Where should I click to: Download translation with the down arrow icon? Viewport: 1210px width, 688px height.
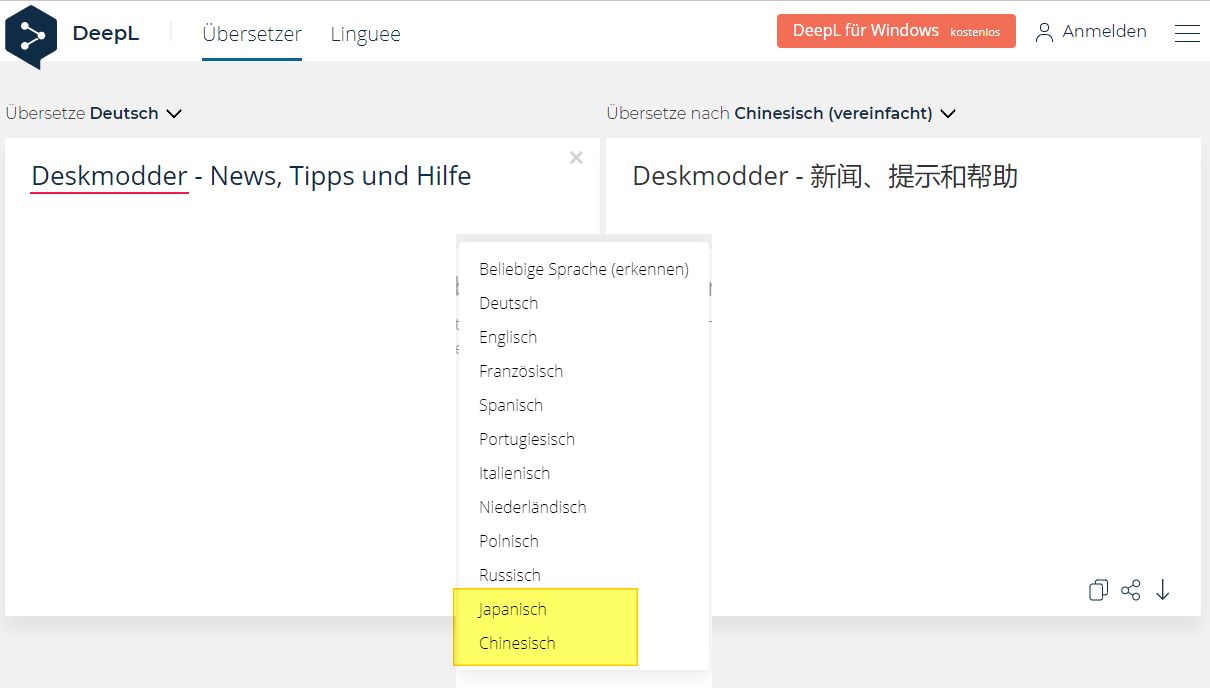coord(1162,590)
